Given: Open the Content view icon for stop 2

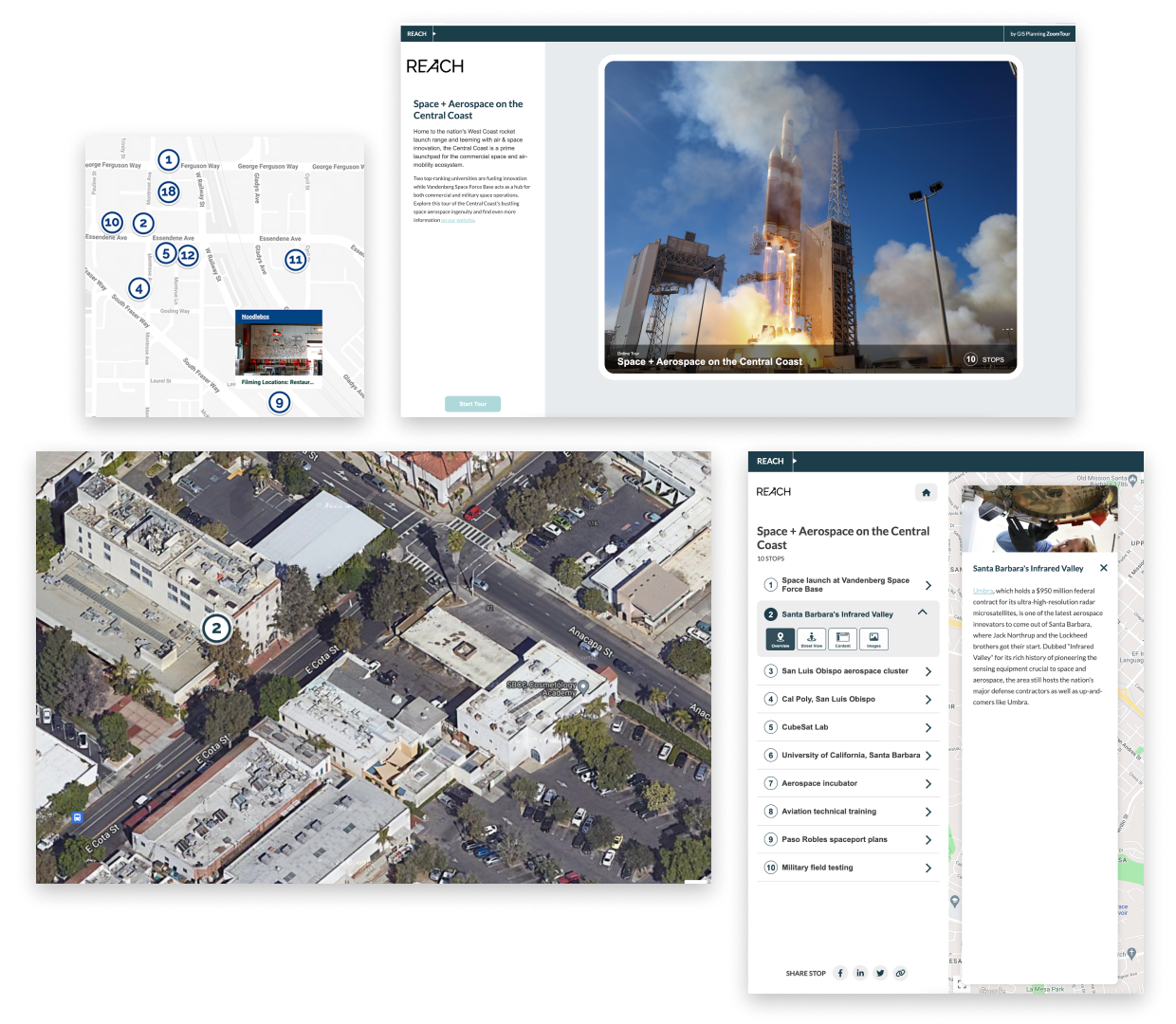Looking at the screenshot, I should pos(842,639).
